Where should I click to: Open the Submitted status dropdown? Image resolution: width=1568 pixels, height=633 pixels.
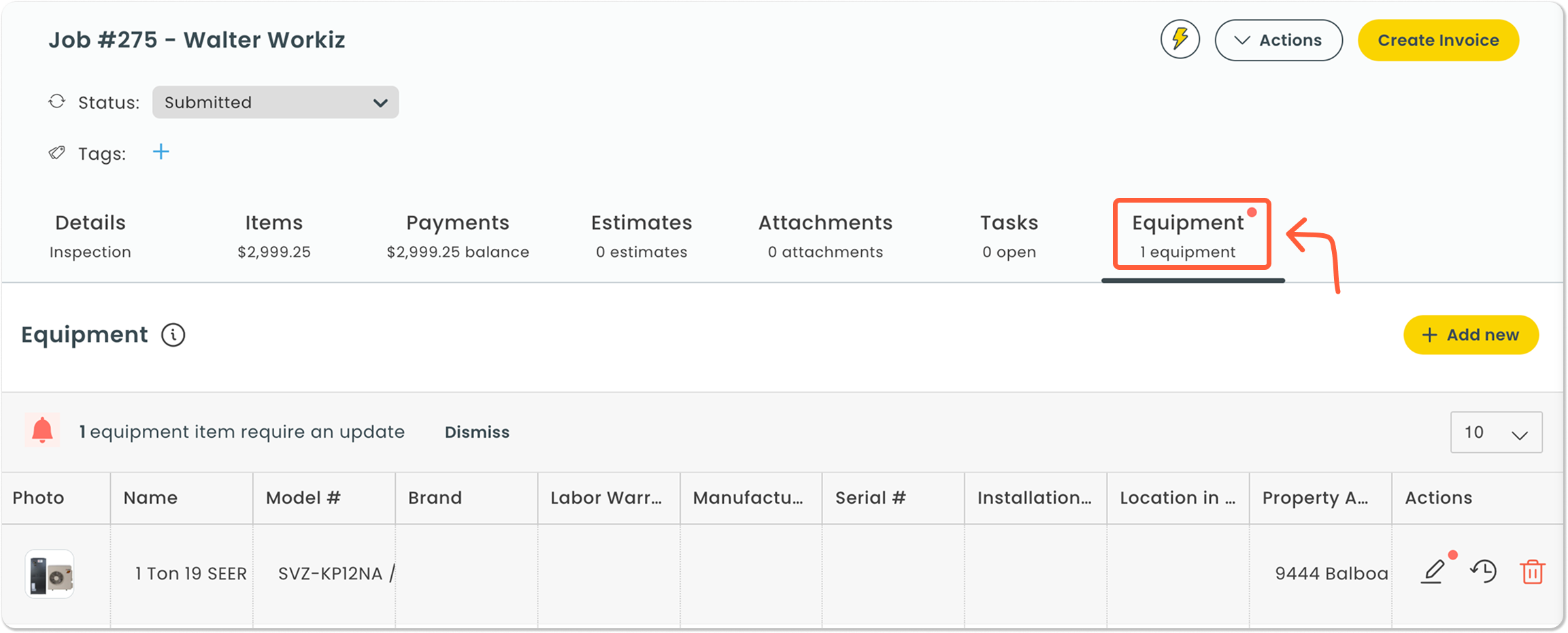[275, 102]
